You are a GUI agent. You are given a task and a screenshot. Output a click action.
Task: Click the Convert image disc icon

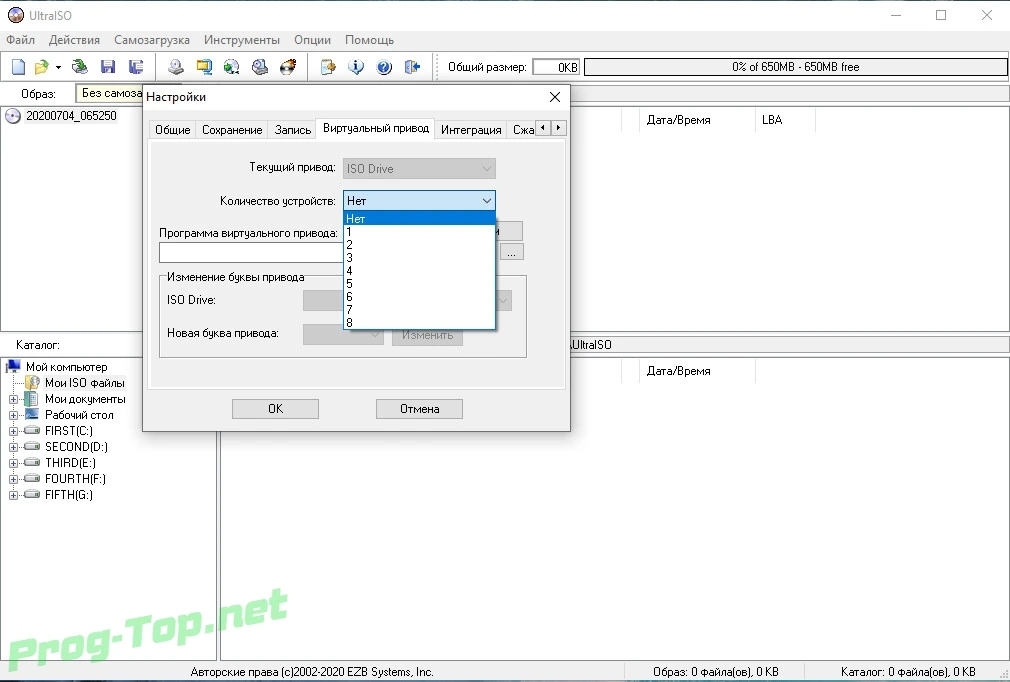click(232, 67)
